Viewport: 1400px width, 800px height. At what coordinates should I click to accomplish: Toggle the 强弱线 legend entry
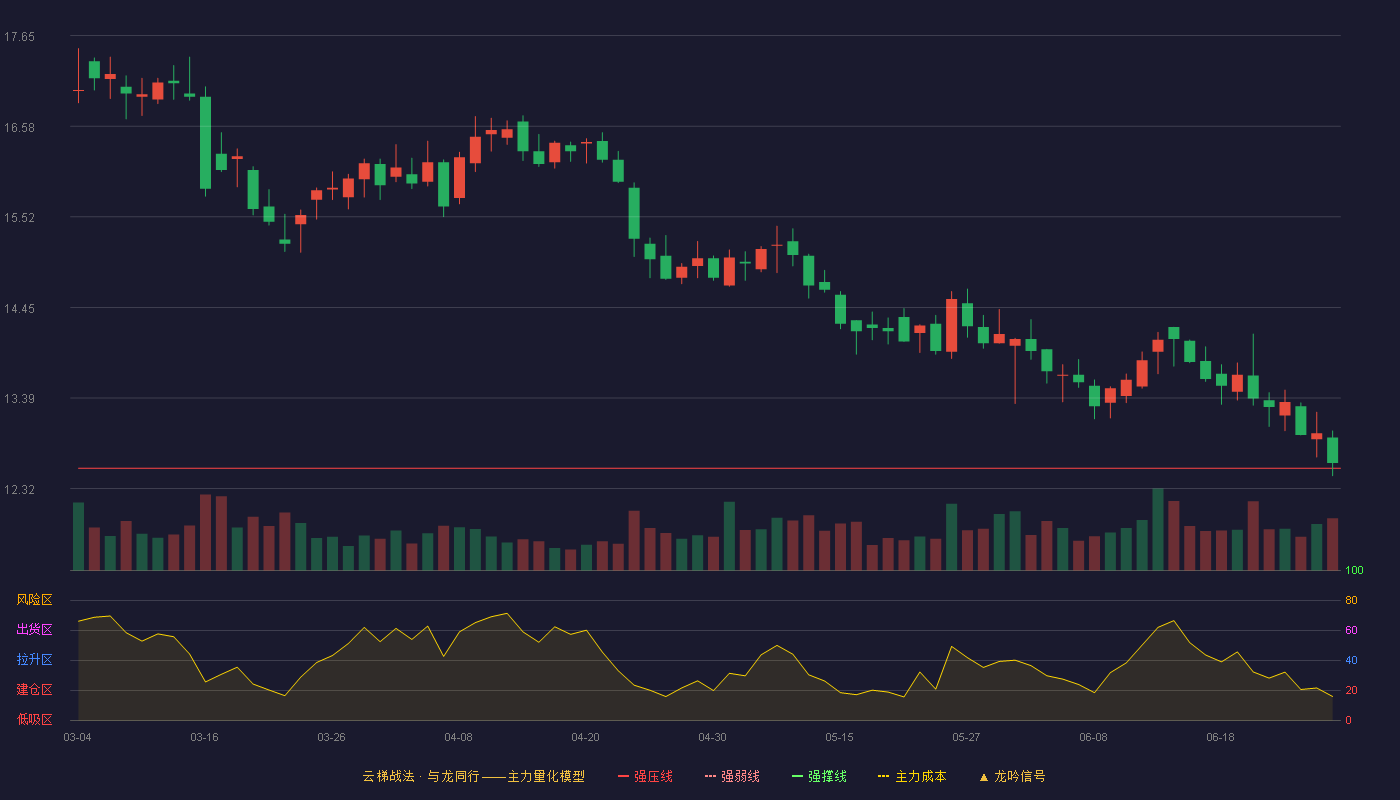click(732, 776)
